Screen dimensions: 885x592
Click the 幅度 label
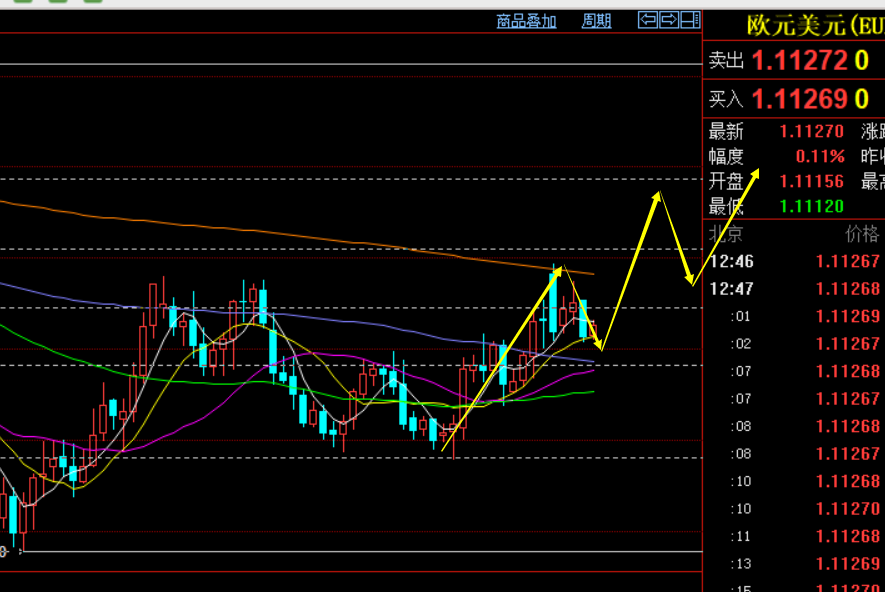pyautogui.click(x=726, y=156)
